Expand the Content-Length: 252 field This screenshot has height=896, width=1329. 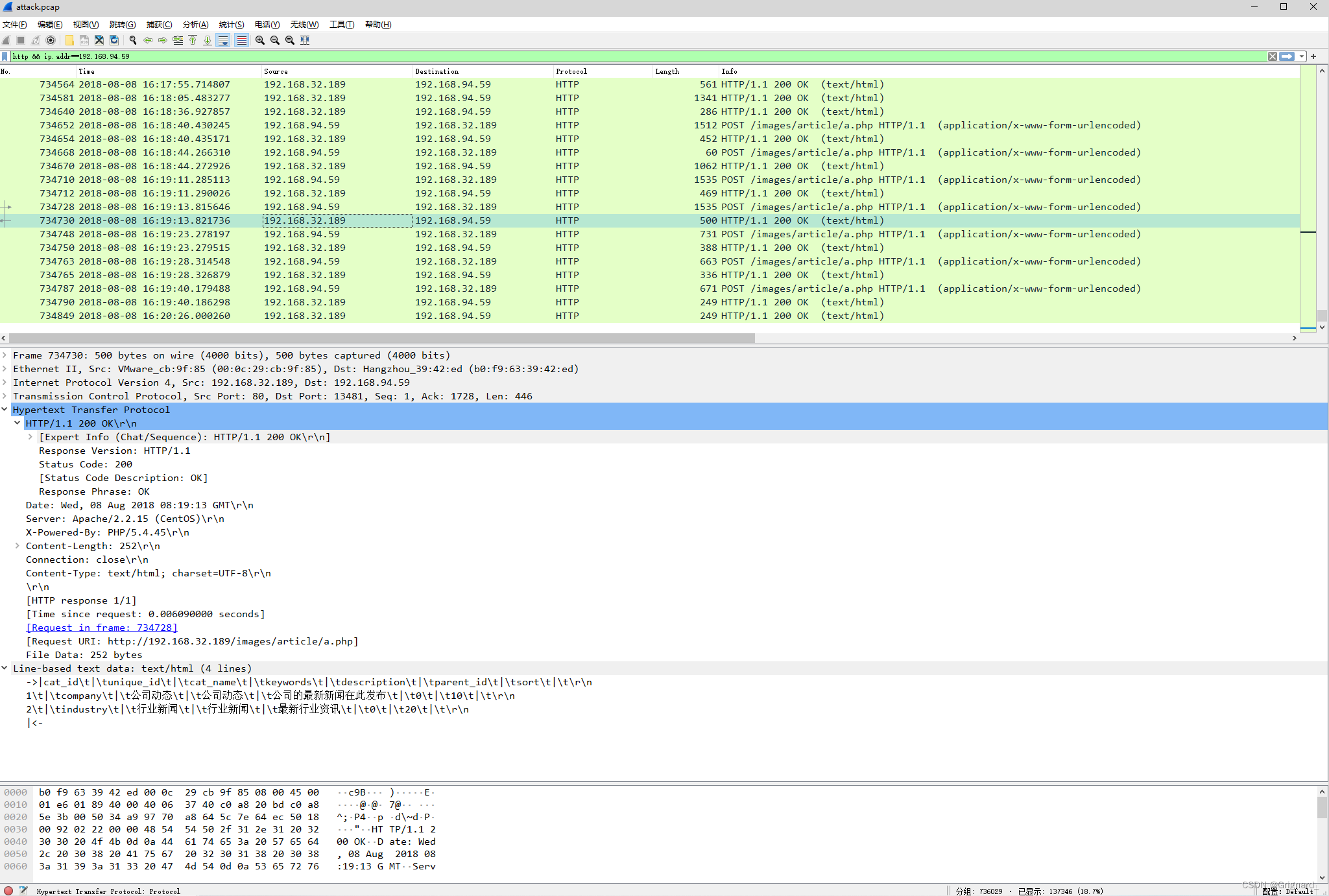pos(18,546)
